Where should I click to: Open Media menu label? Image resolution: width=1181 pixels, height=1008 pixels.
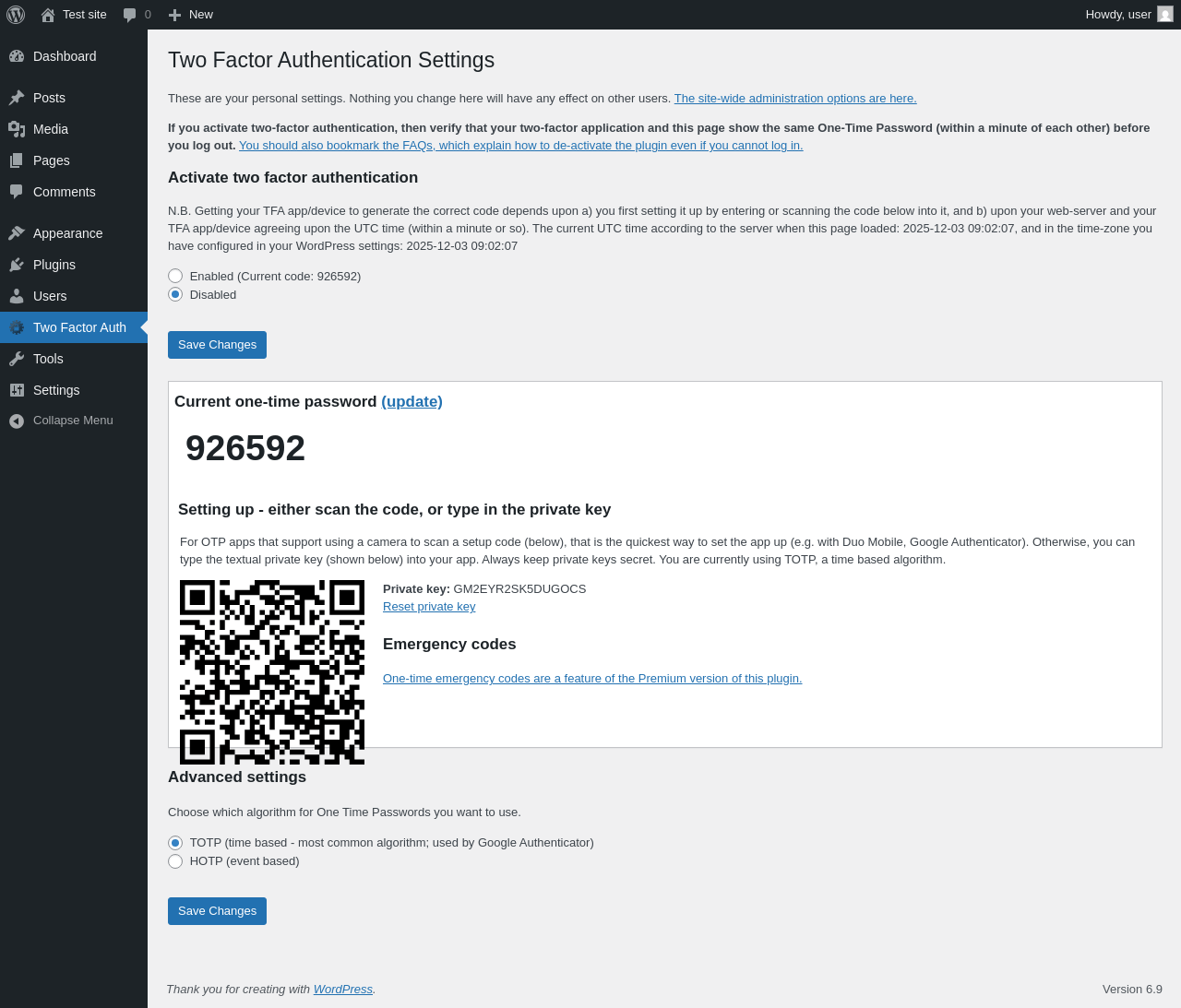[51, 129]
